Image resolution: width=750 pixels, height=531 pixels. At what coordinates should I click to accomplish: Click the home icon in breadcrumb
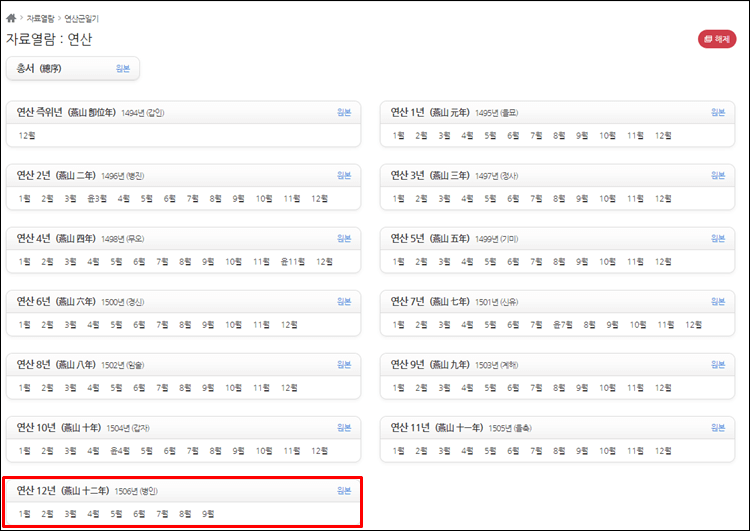[11, 18]
